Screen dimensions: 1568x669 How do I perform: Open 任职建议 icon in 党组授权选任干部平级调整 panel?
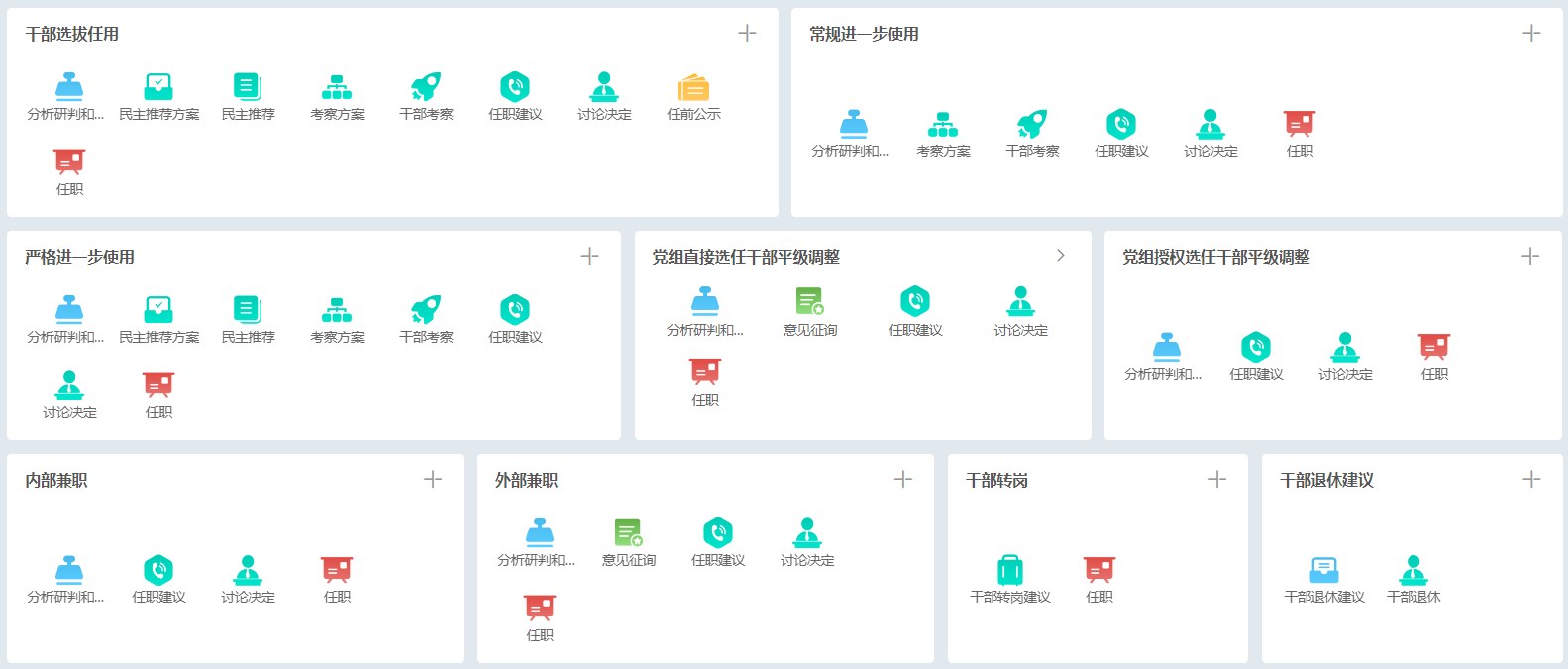[x=1256, y=347]
